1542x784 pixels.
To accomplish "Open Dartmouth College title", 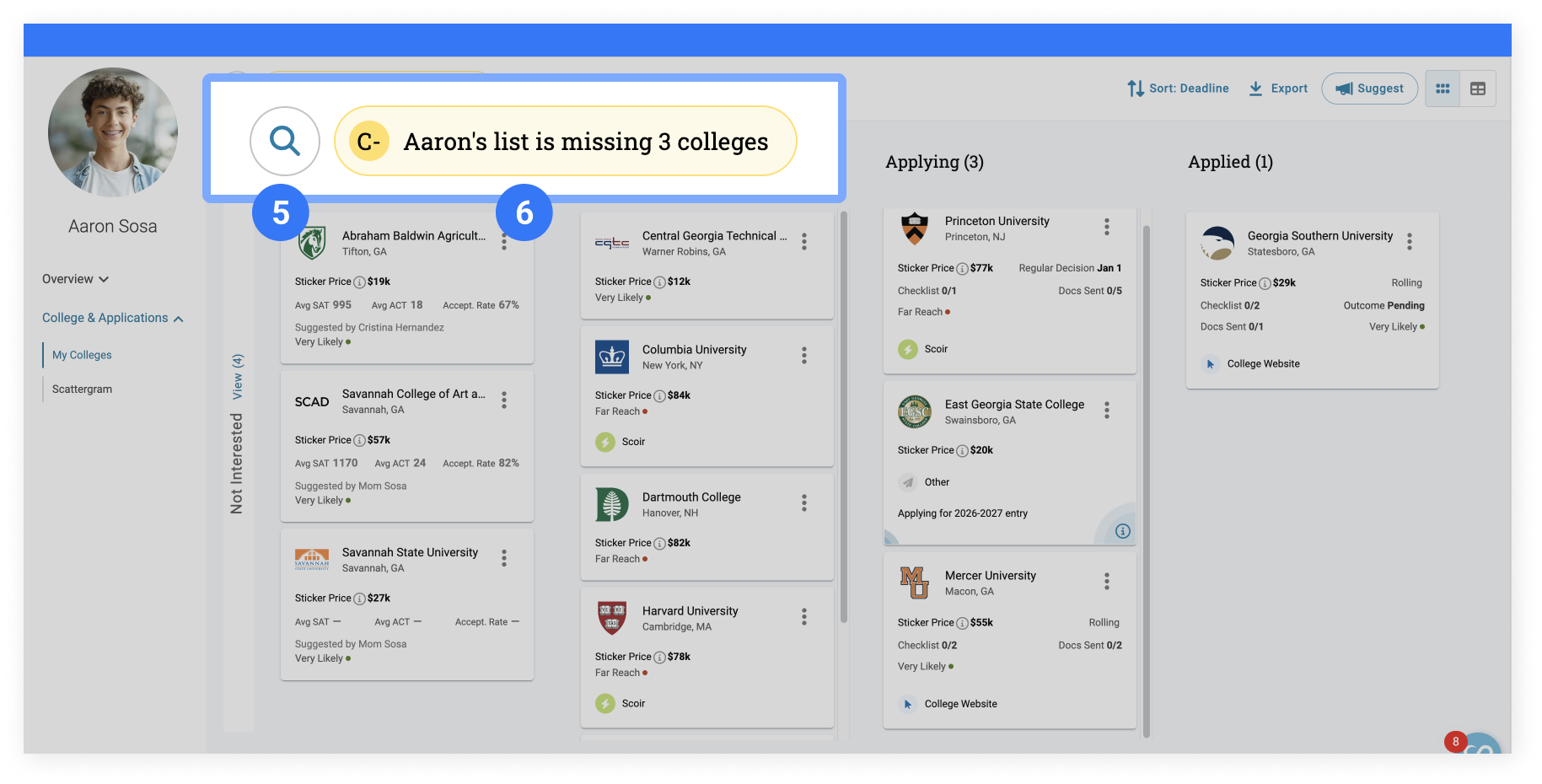I will click(x=691, y=497).
